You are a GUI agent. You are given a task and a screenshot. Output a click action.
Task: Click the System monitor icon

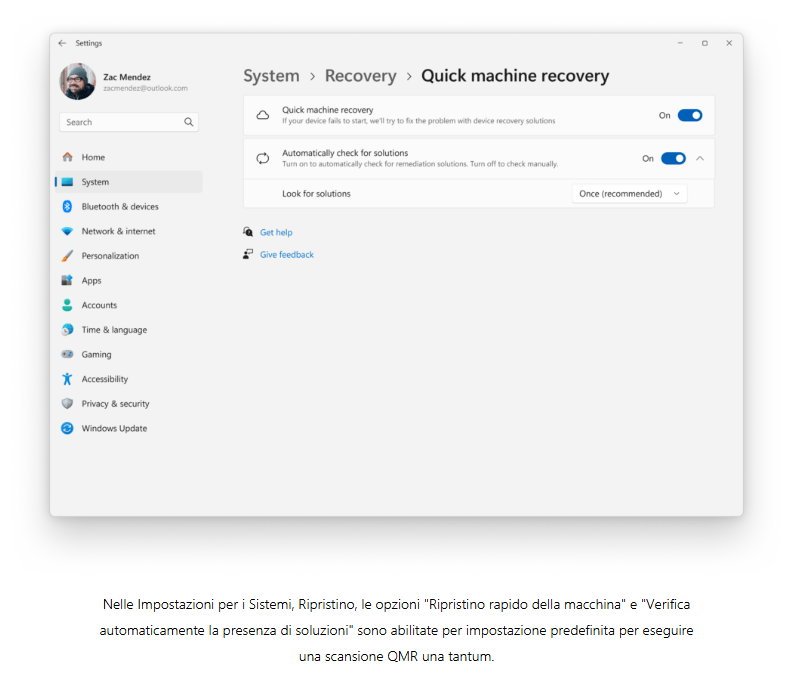click(67, 182)
